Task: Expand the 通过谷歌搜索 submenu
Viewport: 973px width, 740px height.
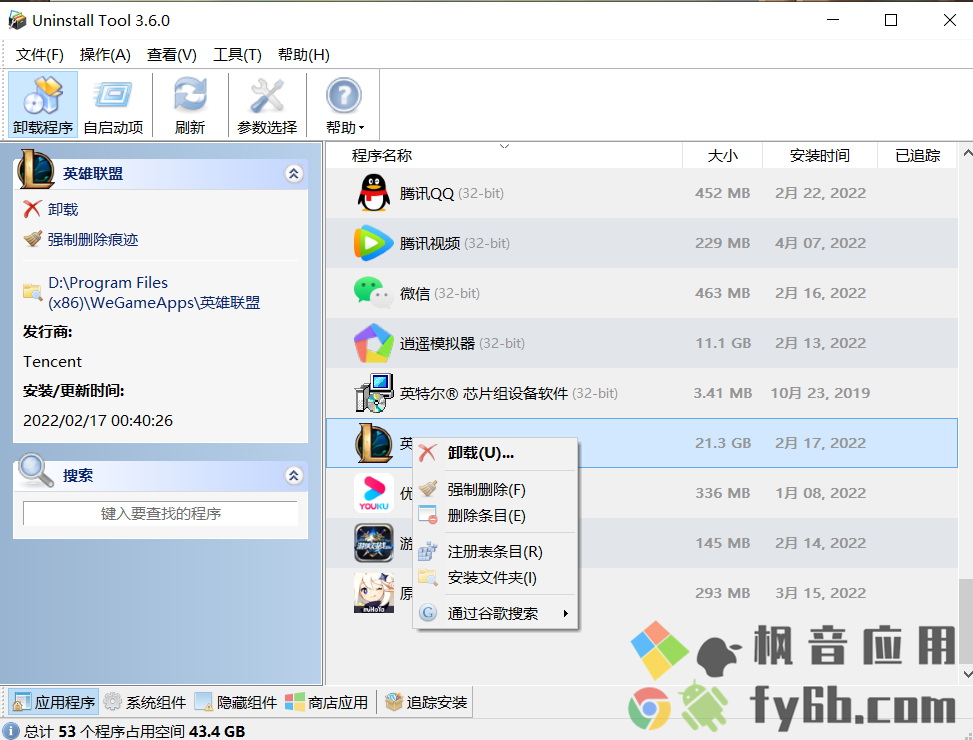Action: click(x=495, y=613)
